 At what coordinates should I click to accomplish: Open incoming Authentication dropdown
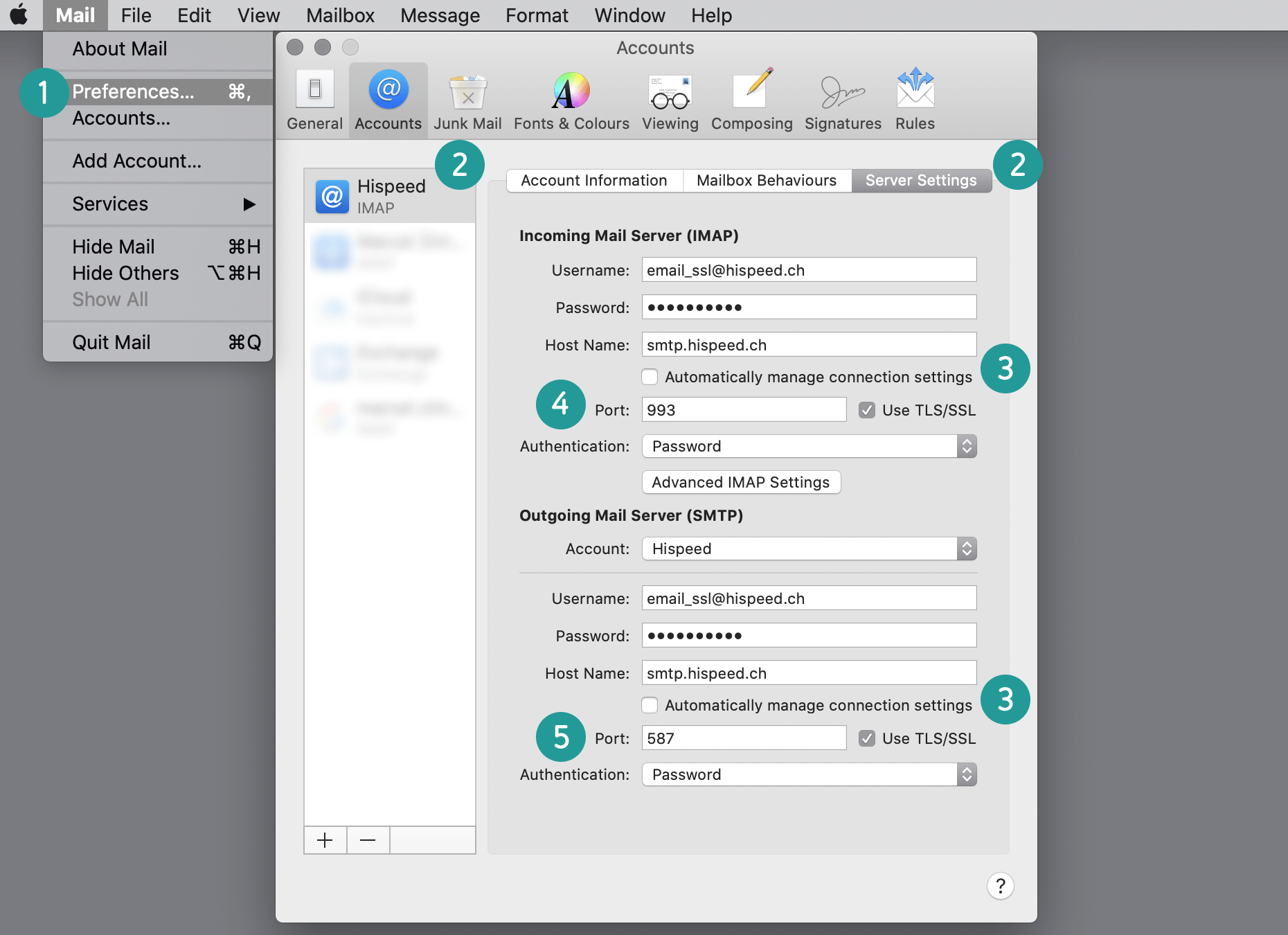coord(809,446)
